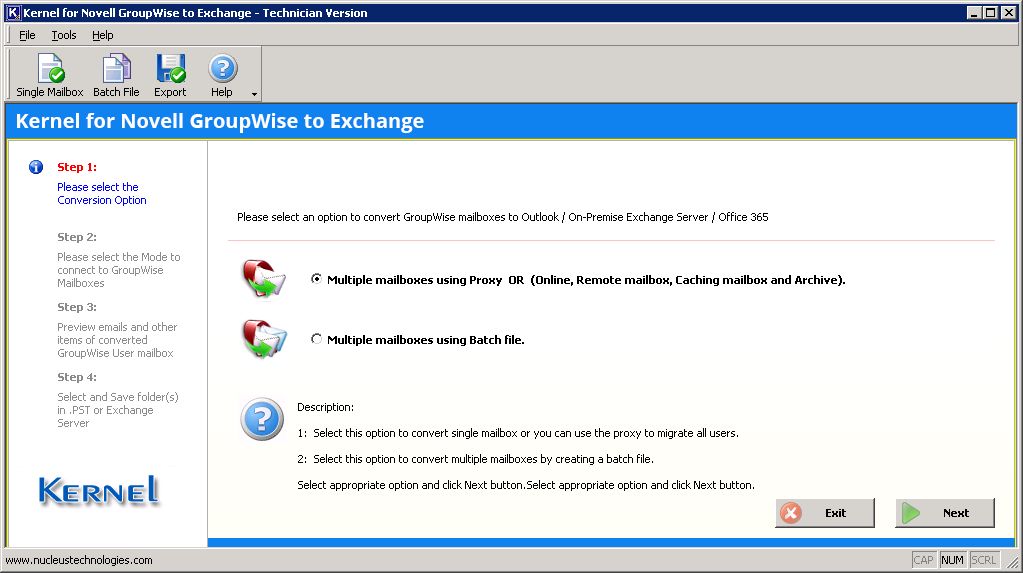Click the Exit button
The image size is (1023, 573).
click(825, 513)
